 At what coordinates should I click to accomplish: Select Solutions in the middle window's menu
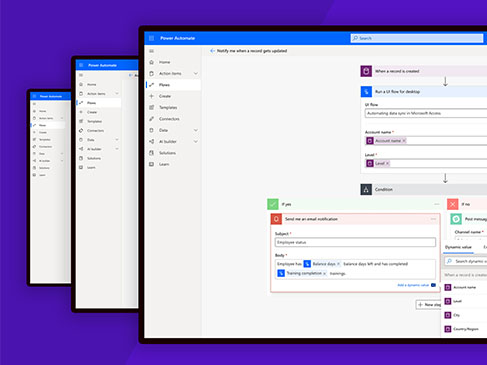[x=94, y=158]
